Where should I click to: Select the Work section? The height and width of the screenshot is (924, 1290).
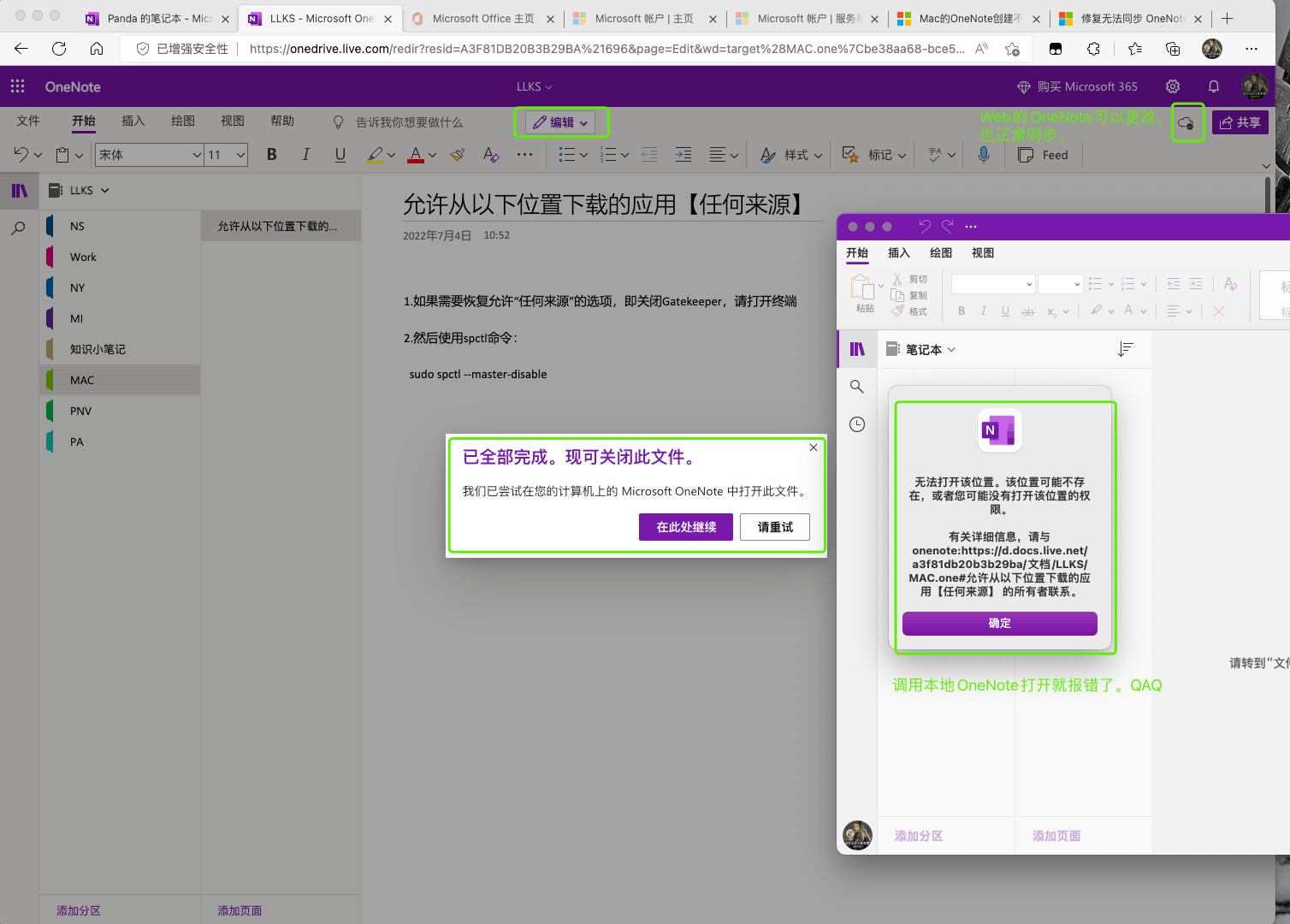point(120,257)
